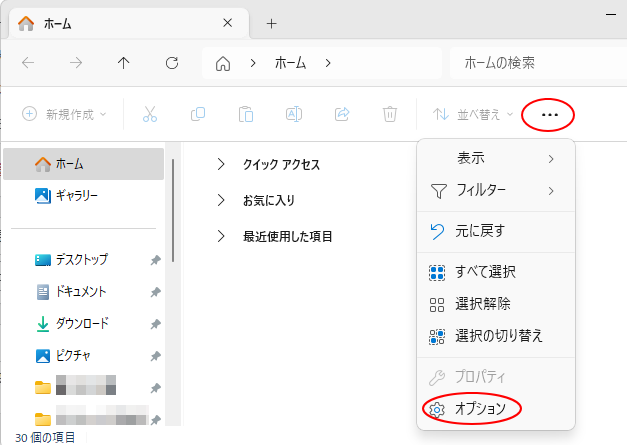The width and height of the screenshot is (627, 445).
Task: Add a new tab with plus button
Action: click(x=272, y=24)
